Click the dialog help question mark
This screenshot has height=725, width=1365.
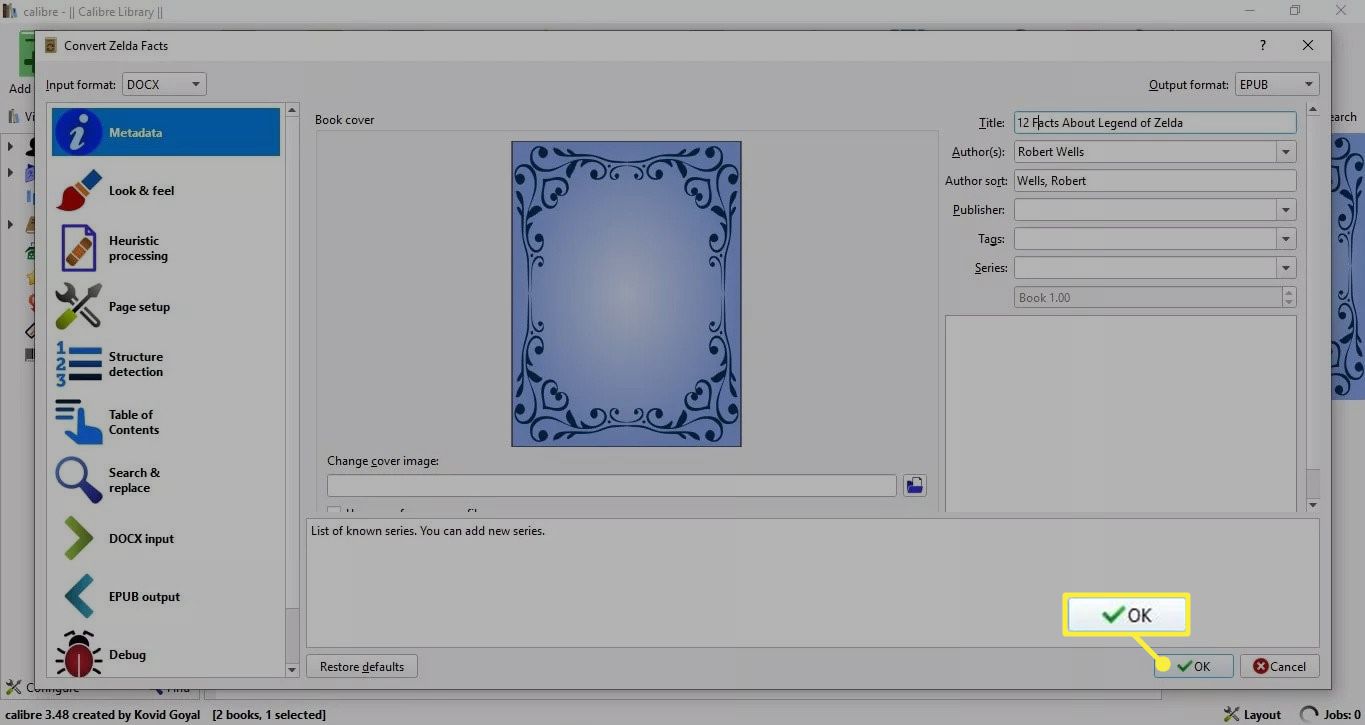coord(1263,45)
